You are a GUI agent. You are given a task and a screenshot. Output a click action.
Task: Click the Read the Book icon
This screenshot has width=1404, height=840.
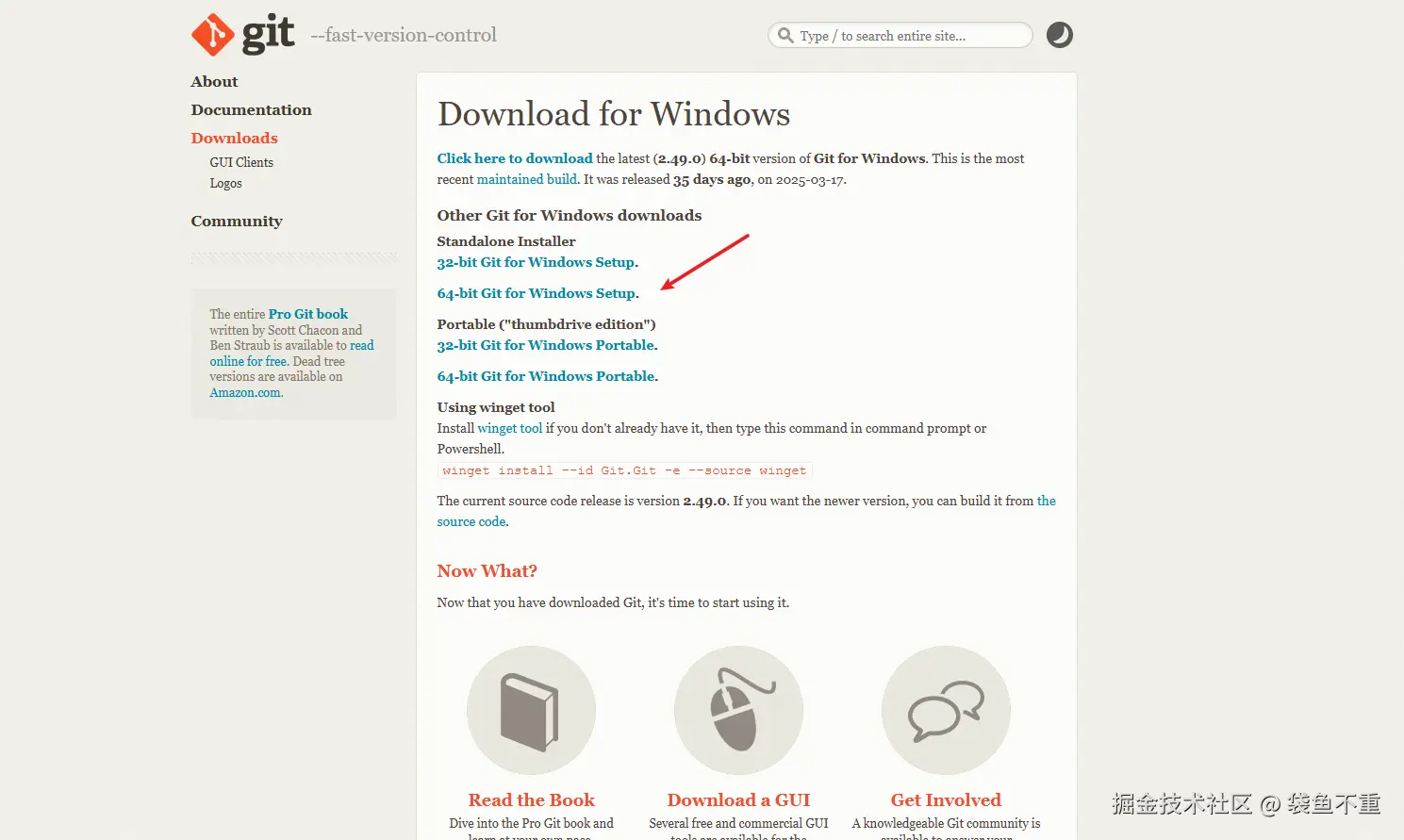point(531,710)
